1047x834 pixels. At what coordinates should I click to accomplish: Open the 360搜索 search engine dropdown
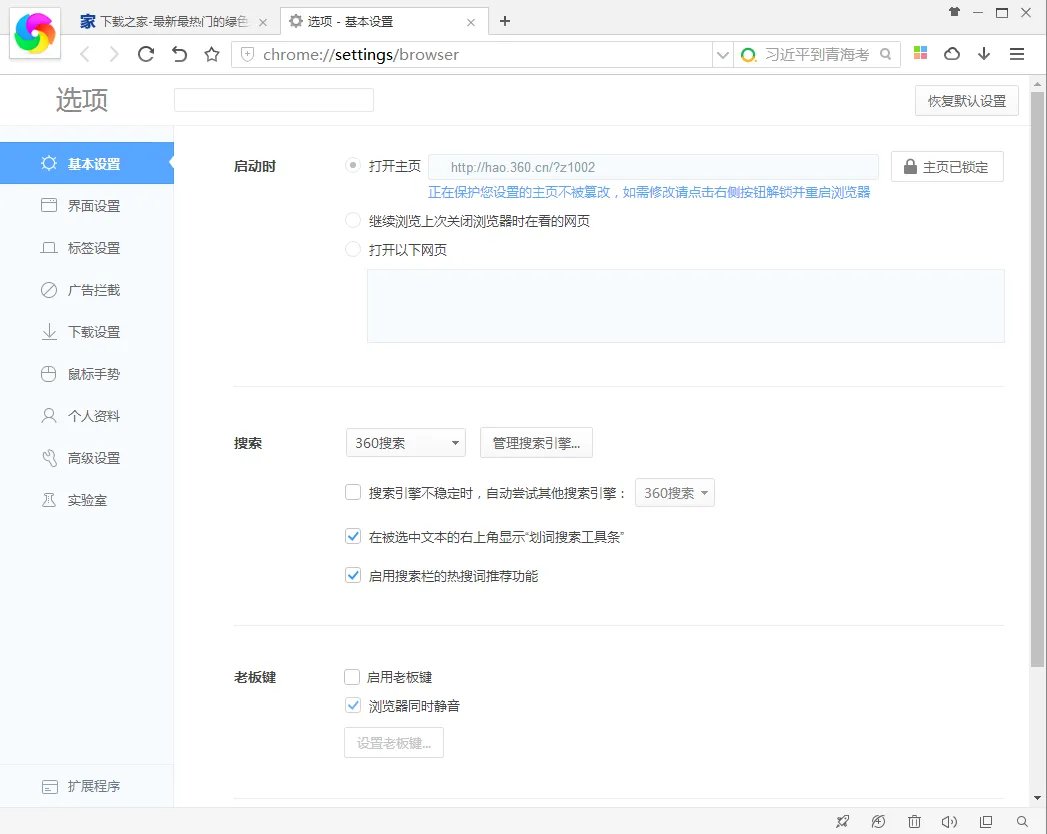pos(405,442)
